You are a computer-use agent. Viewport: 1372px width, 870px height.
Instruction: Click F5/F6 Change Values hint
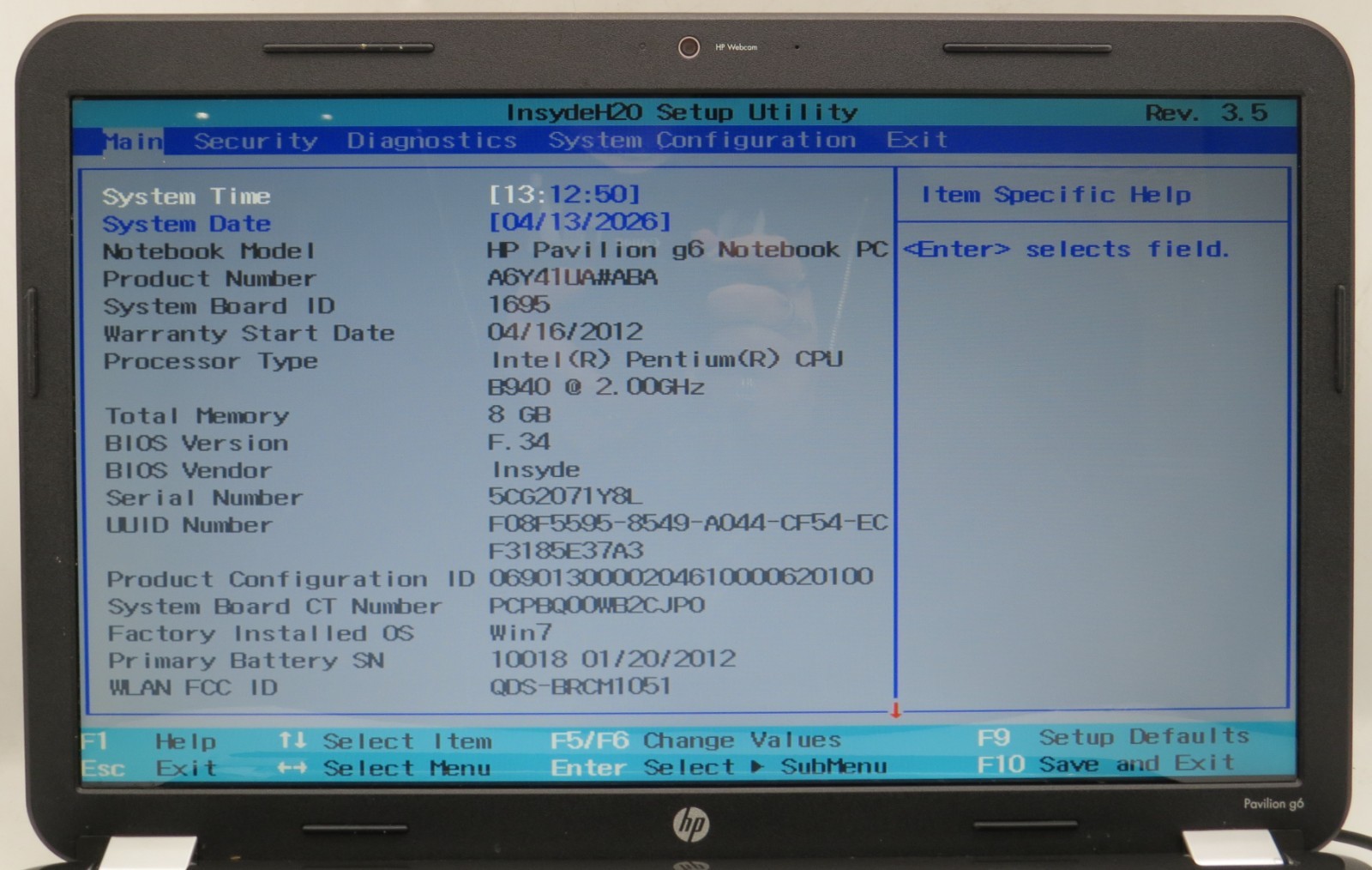tap(695, 740)
